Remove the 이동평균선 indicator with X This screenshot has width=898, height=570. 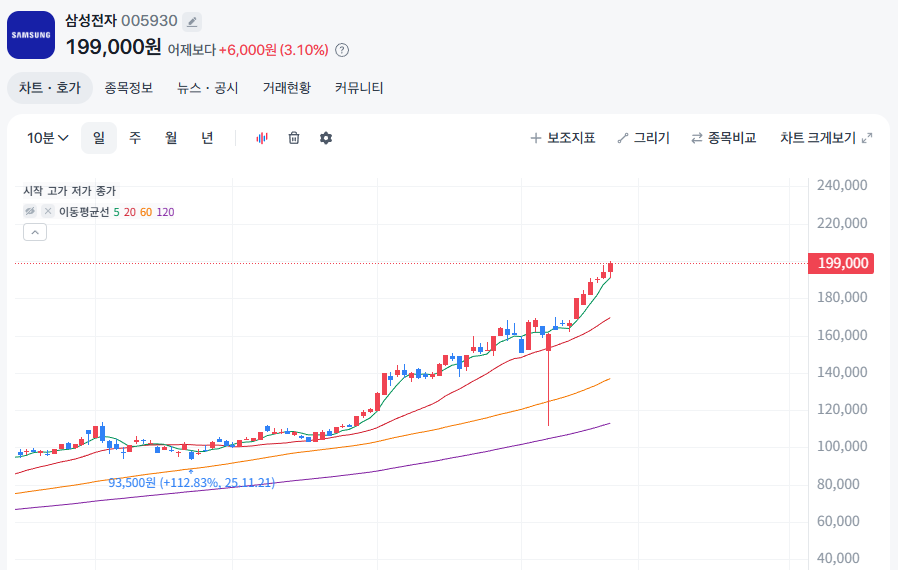[48, 211]
